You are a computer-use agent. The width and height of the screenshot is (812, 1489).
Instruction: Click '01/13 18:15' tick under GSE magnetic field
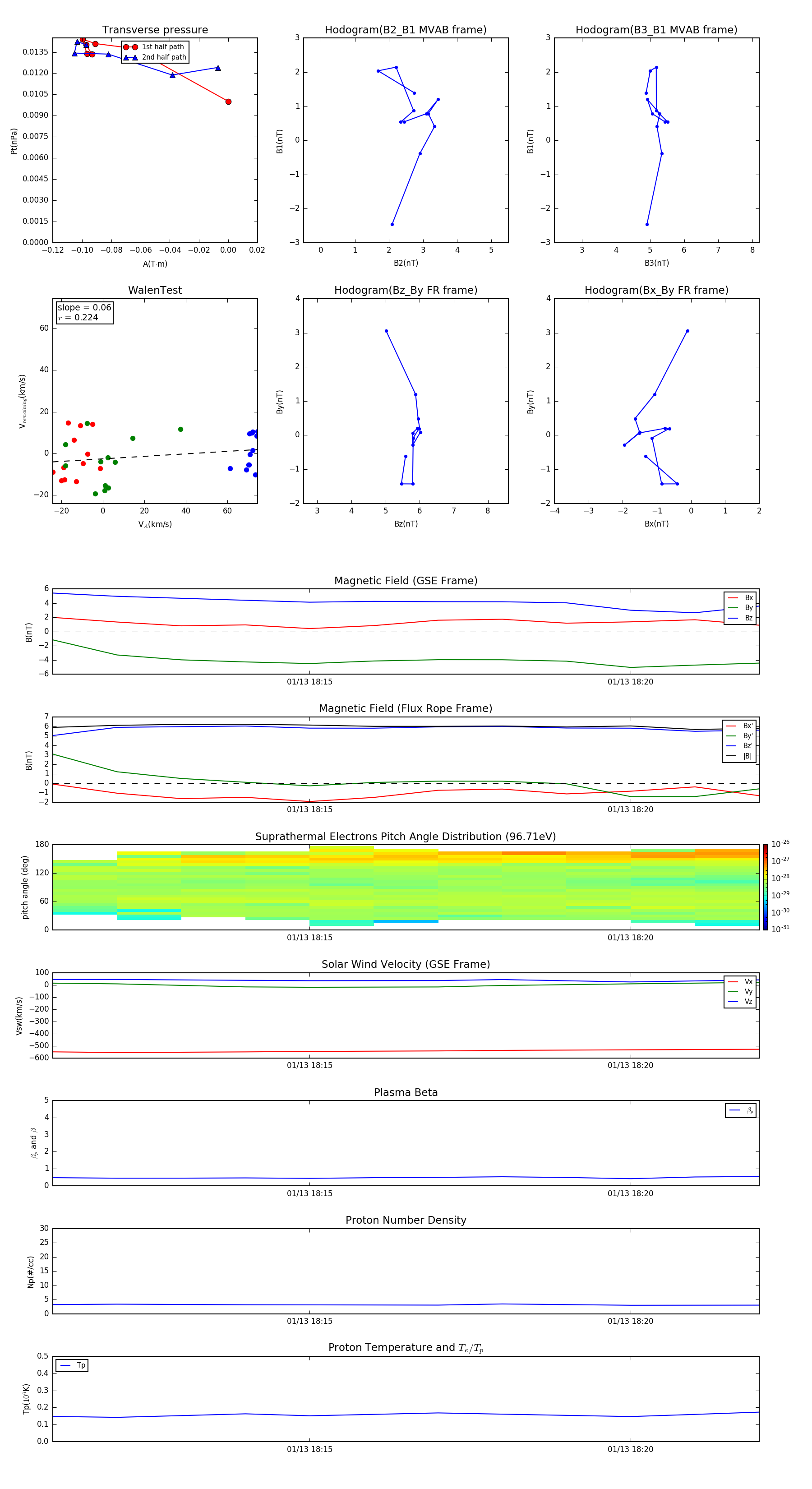[310, 682]
